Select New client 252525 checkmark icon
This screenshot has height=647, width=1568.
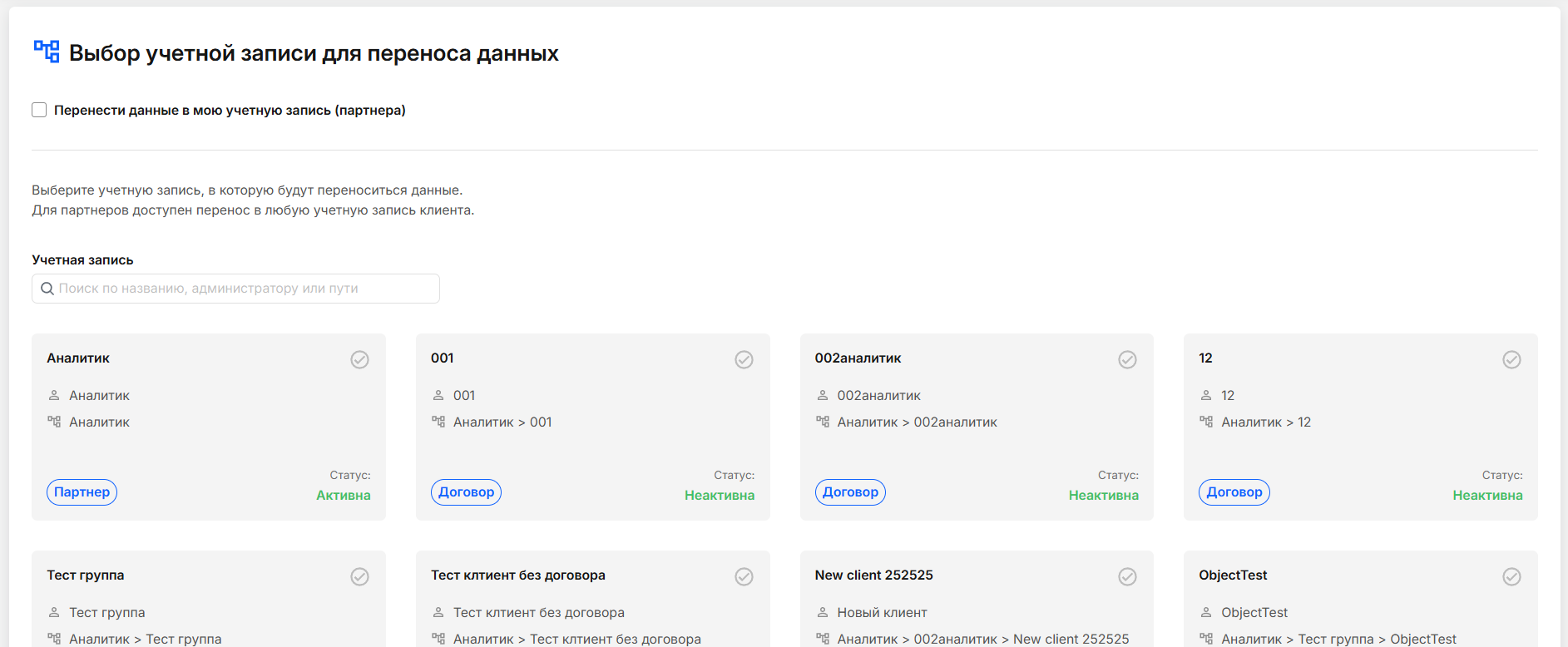1127,576
